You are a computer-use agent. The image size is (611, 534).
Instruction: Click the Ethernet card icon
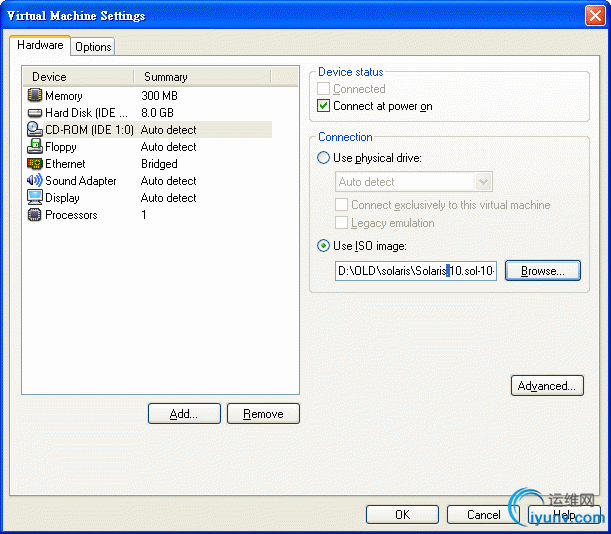(35, 164)
